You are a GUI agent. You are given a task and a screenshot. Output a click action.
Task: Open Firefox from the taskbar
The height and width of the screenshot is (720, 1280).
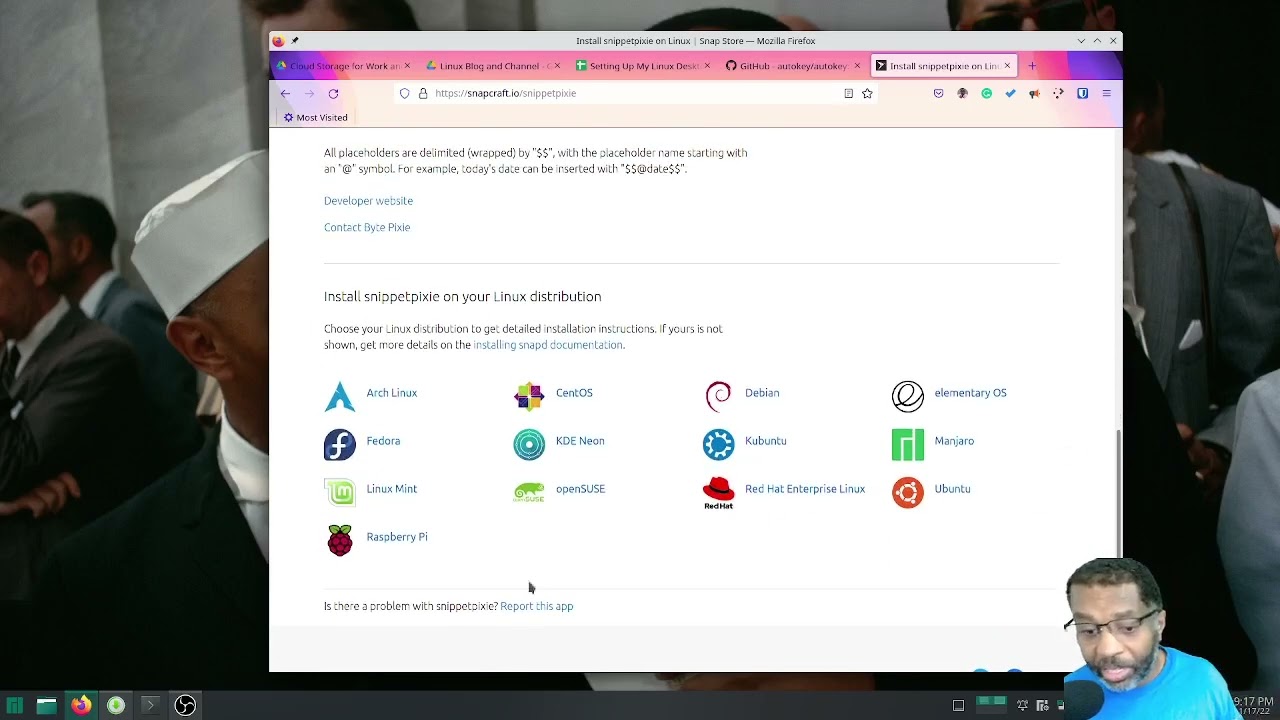coord(81,705)
